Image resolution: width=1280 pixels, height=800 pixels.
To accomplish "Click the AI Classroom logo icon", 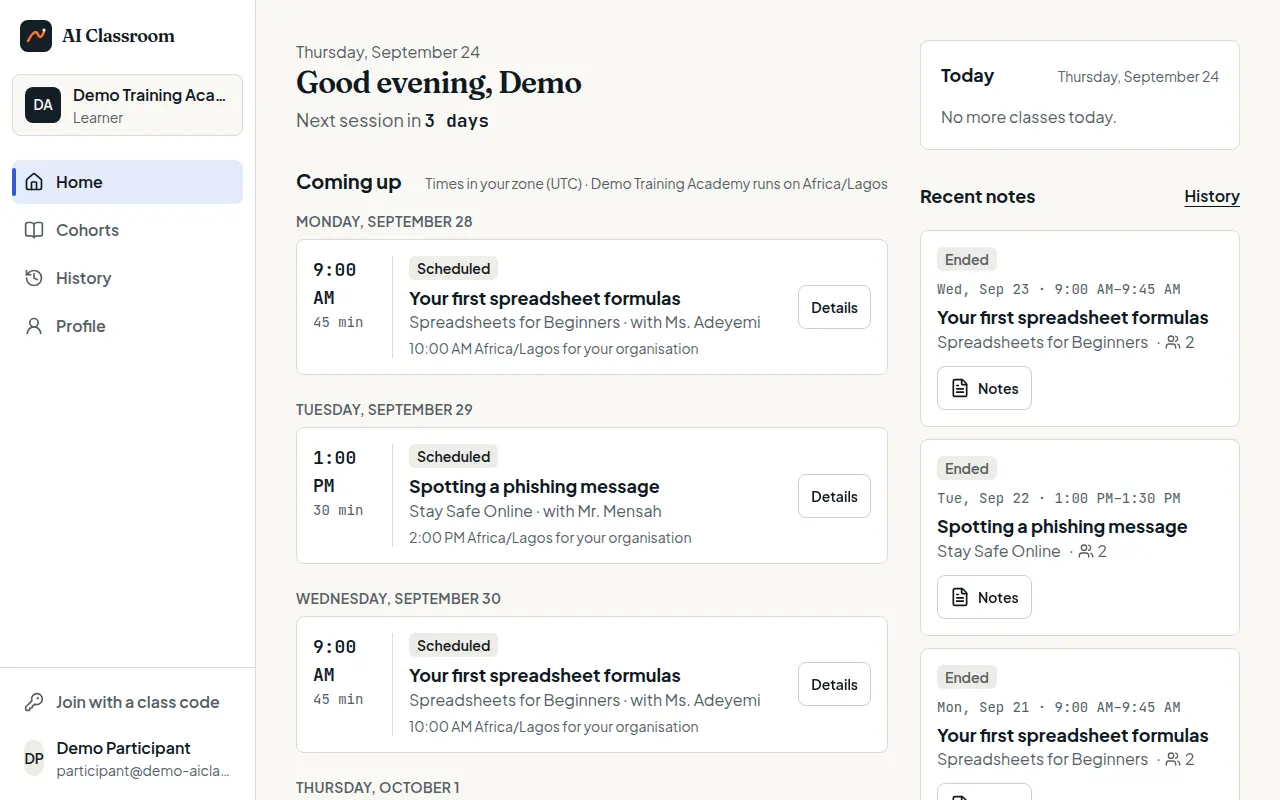I will click(x=36, y=36).
